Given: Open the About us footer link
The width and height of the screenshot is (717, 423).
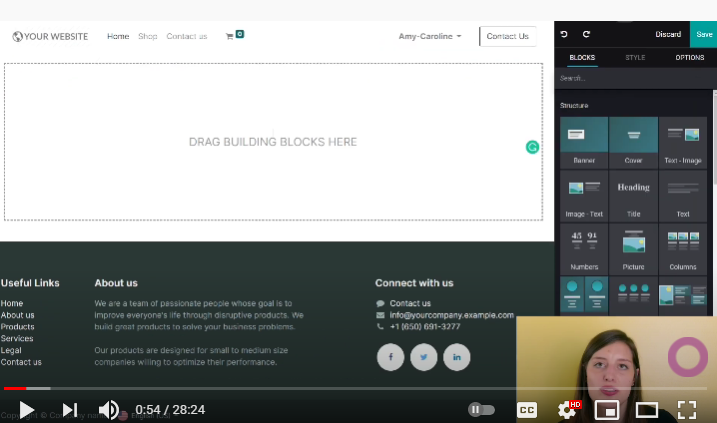Looking at the screenshot, I should [x=17, y=315].
